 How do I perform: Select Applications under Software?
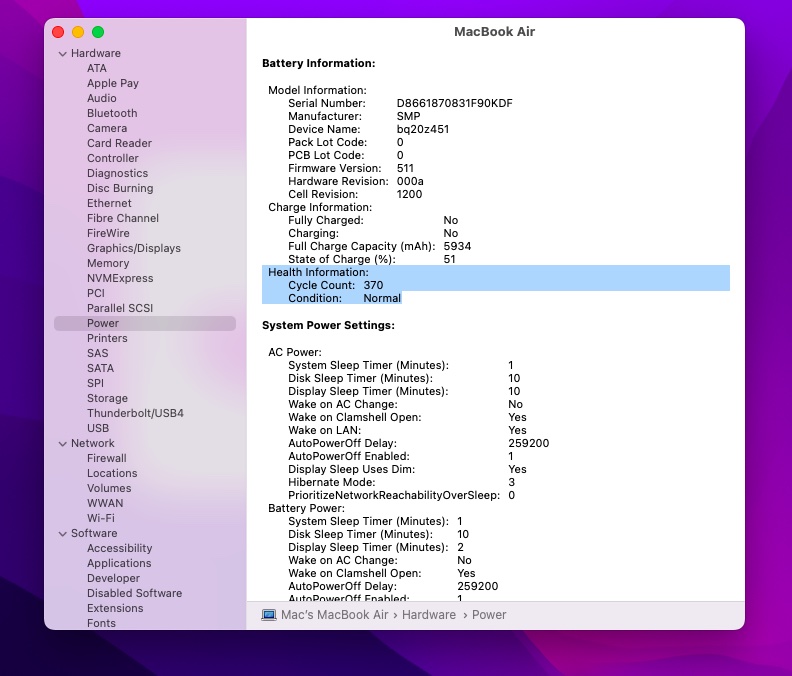tap(119, 563)
